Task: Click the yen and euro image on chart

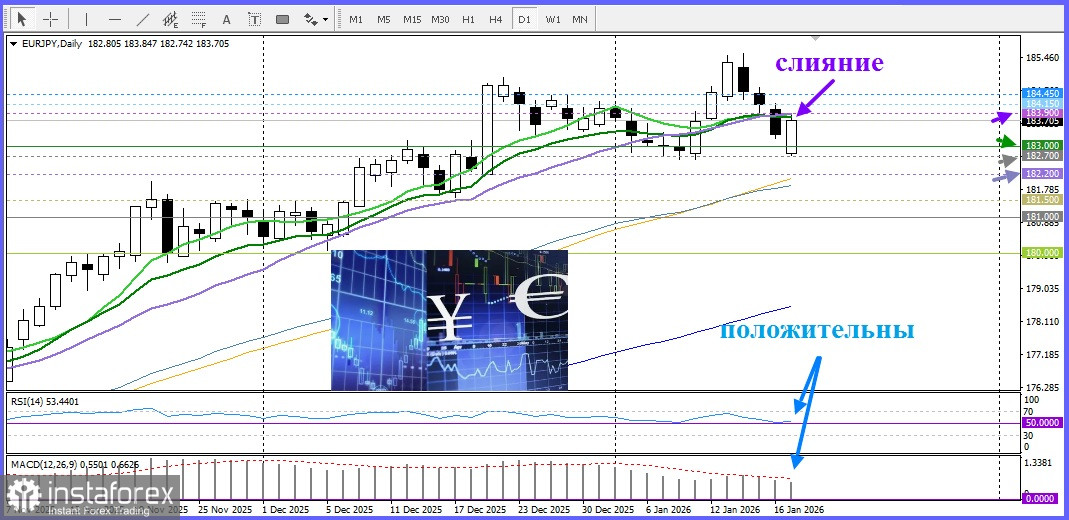Action: pyautogui.click(x=449, y=320)
